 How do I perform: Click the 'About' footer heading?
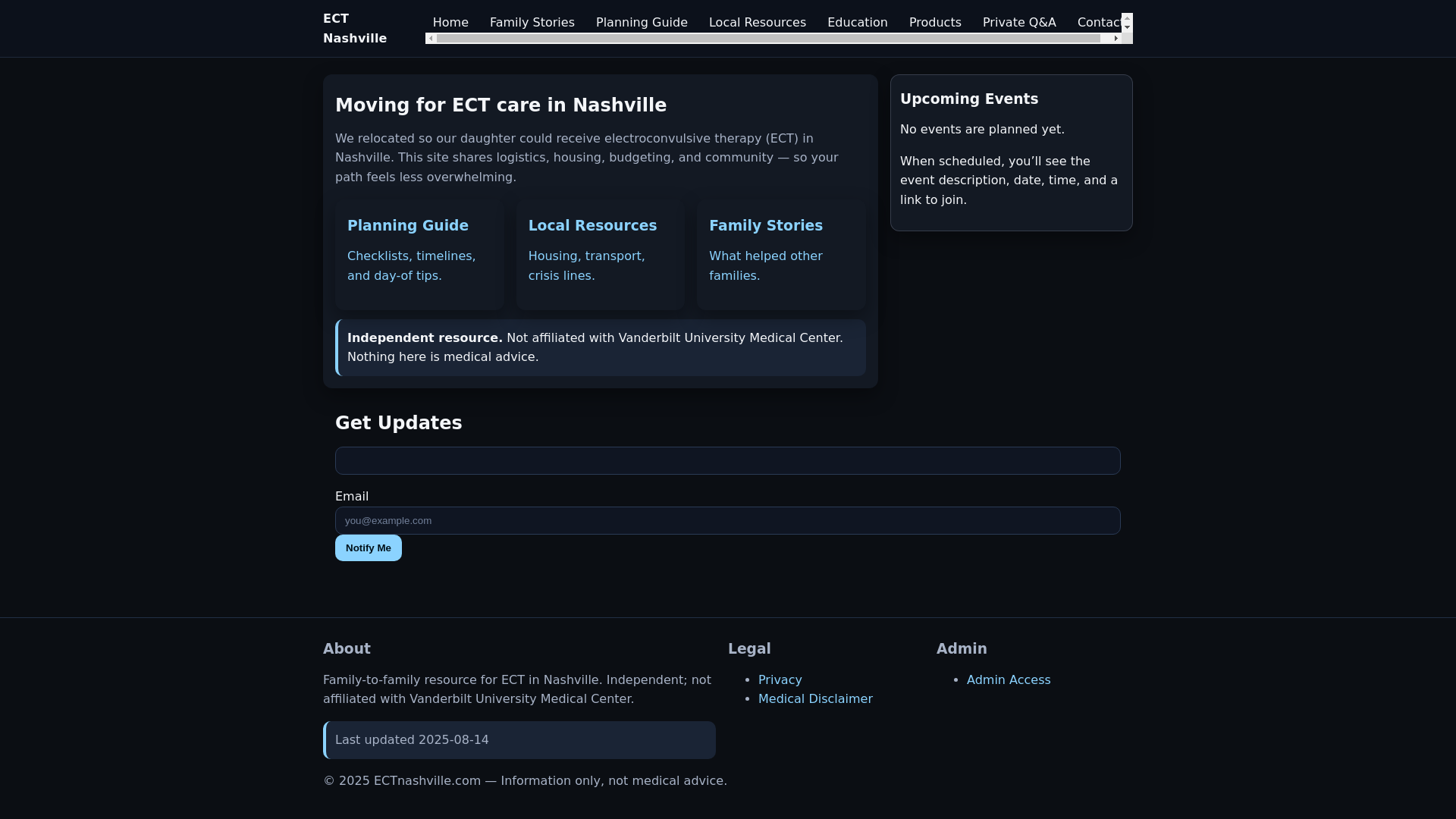(347, 649)
